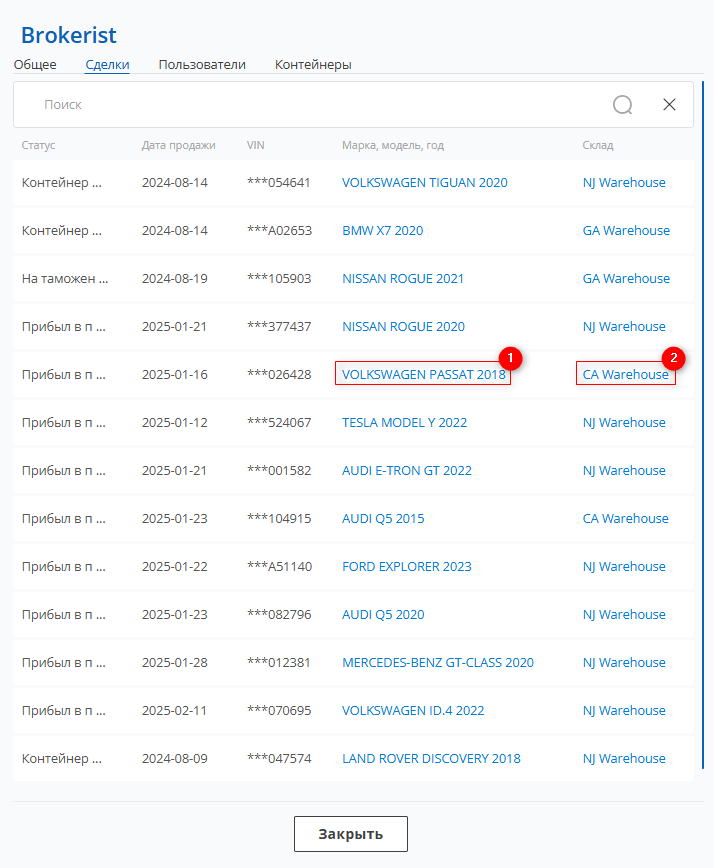This screenshot has width=714, height=868.
Task: Open VOLKSWAGEN ID.4 2022 link
Action: [x=413, y=711]
